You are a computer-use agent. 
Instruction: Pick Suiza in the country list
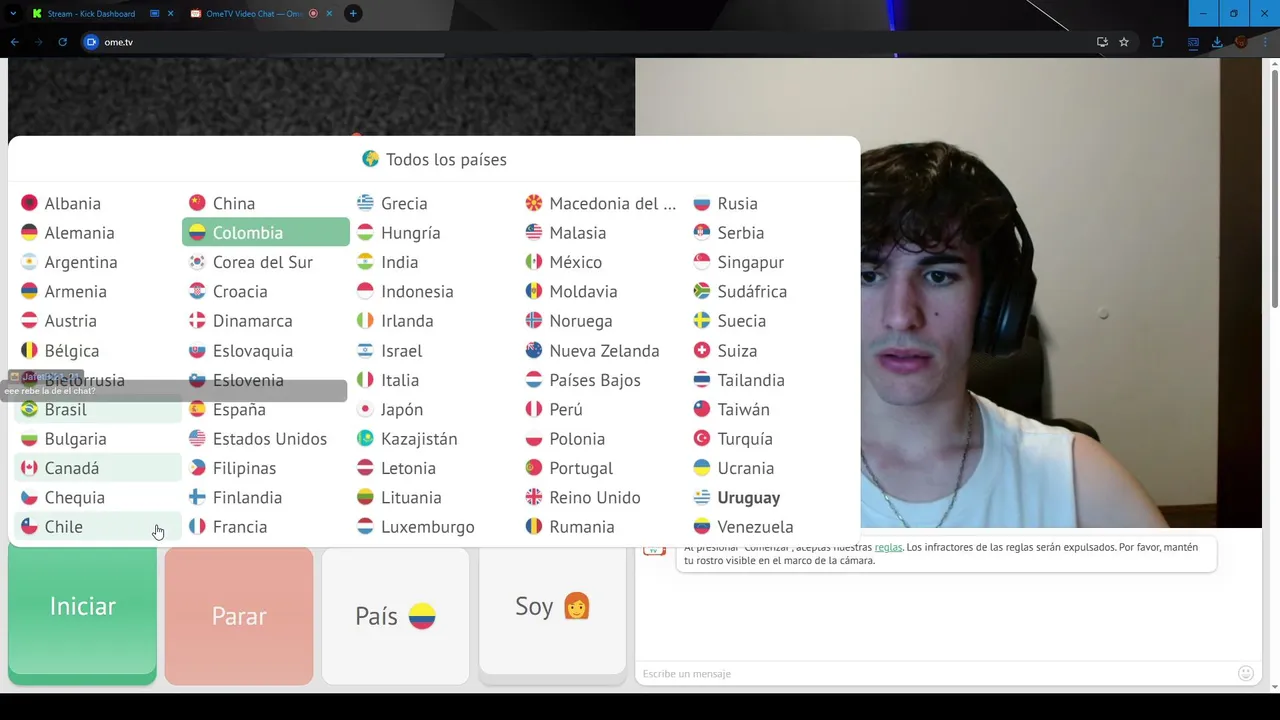(769, 350)
